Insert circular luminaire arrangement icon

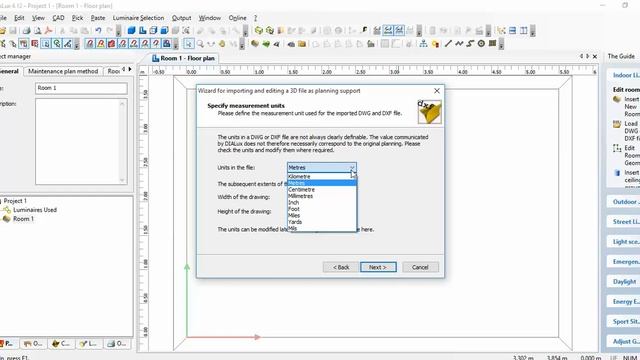(x=481, y=43)
